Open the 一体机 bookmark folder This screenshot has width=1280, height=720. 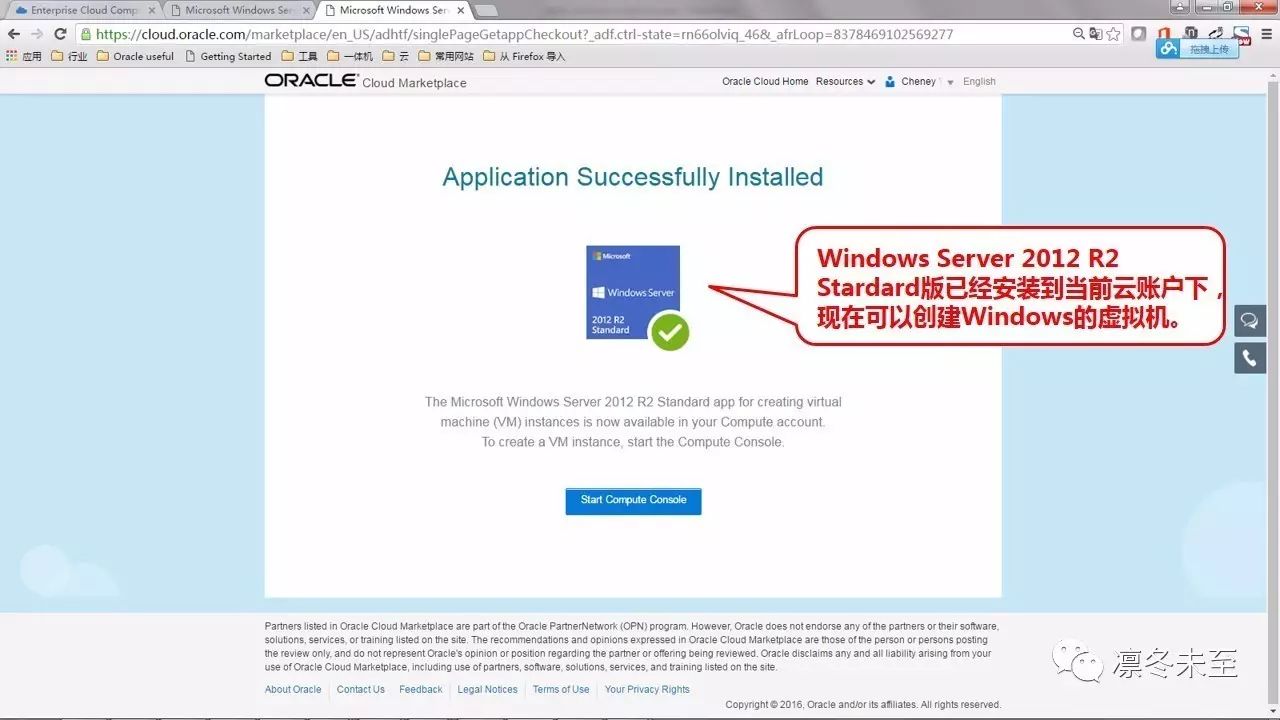[x=350, y=56]
